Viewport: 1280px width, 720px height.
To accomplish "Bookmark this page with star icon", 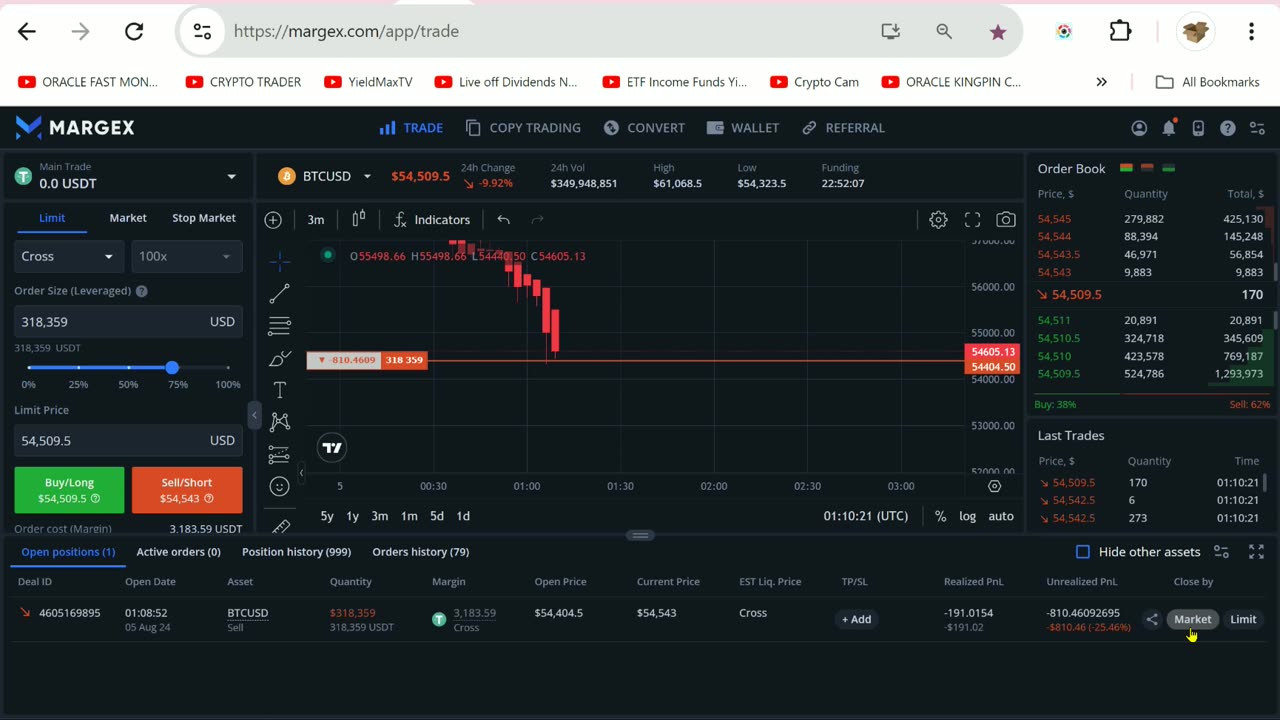I will 998,32.
